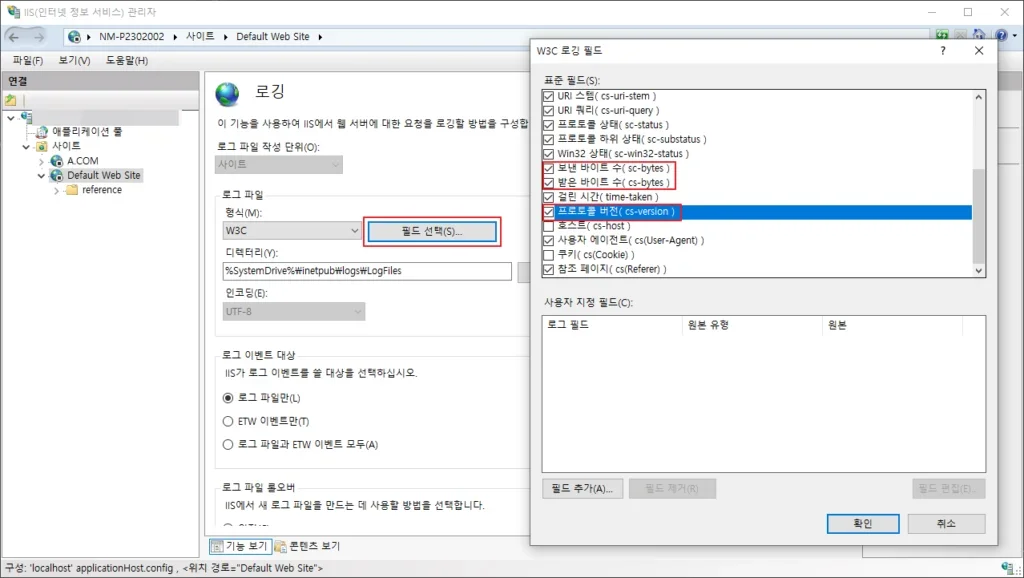Image resolution: width=1024 pixels, height=578 pixels.
Task: Click the content view icon at bottom
Action: click(281, 546)
